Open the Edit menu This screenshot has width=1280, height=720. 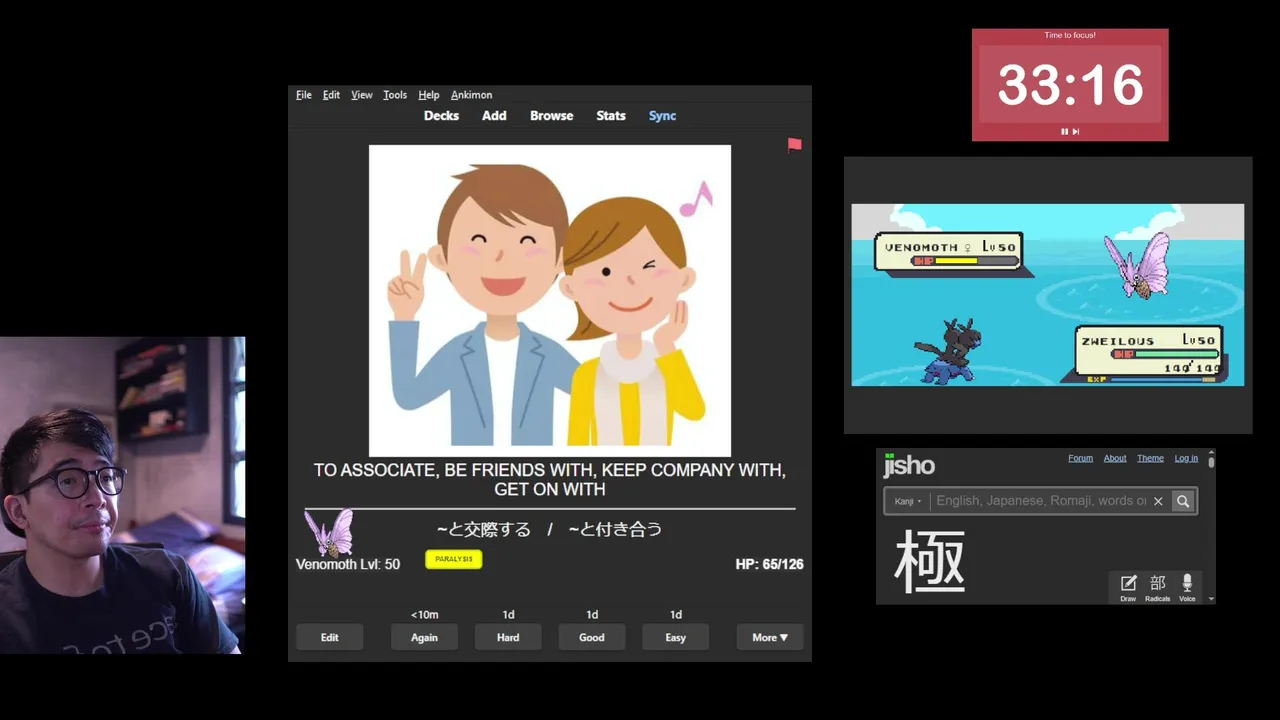331,95
